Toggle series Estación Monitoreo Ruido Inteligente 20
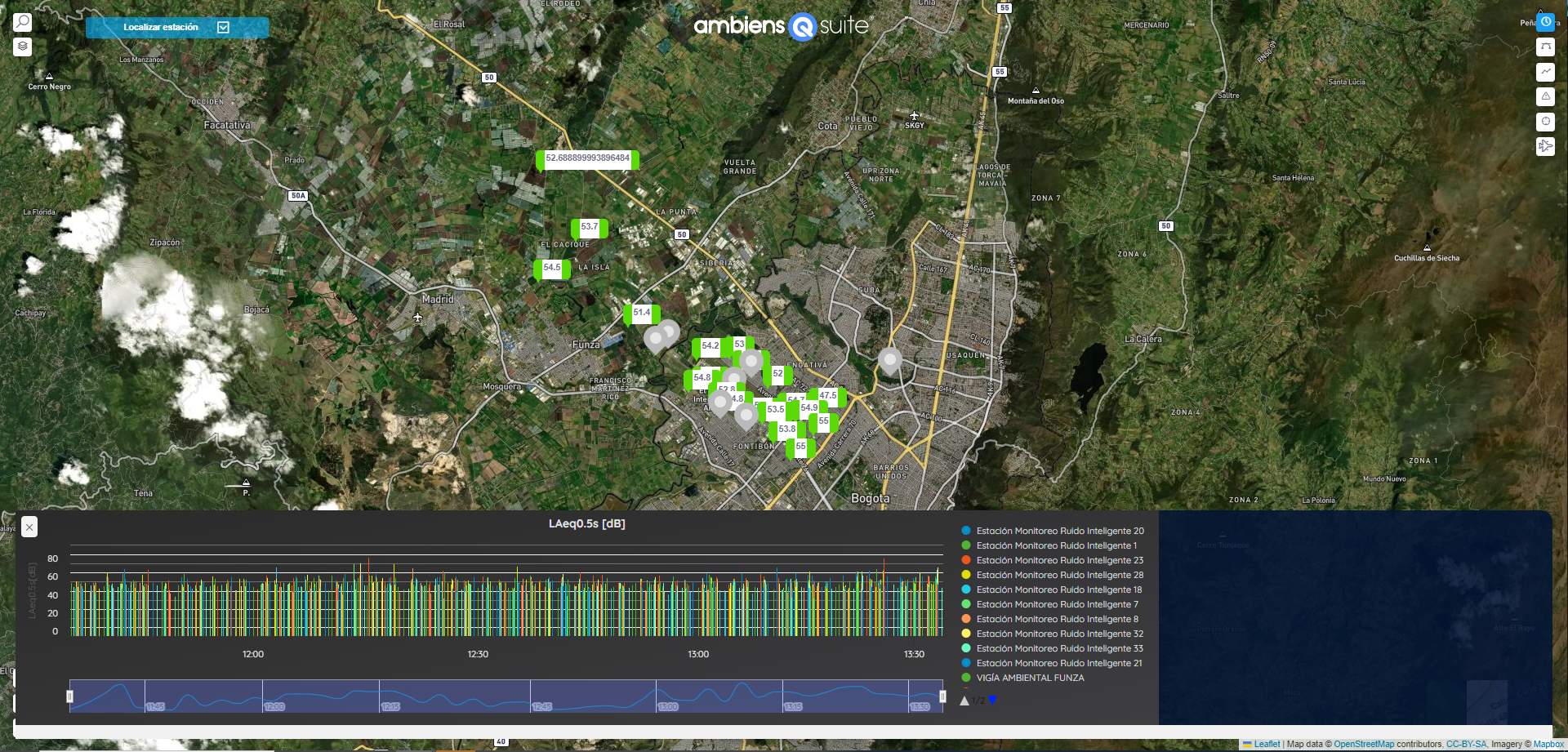Image resolution: width=1568 pixels, height=752 pixels. [x=1053, y=531]
